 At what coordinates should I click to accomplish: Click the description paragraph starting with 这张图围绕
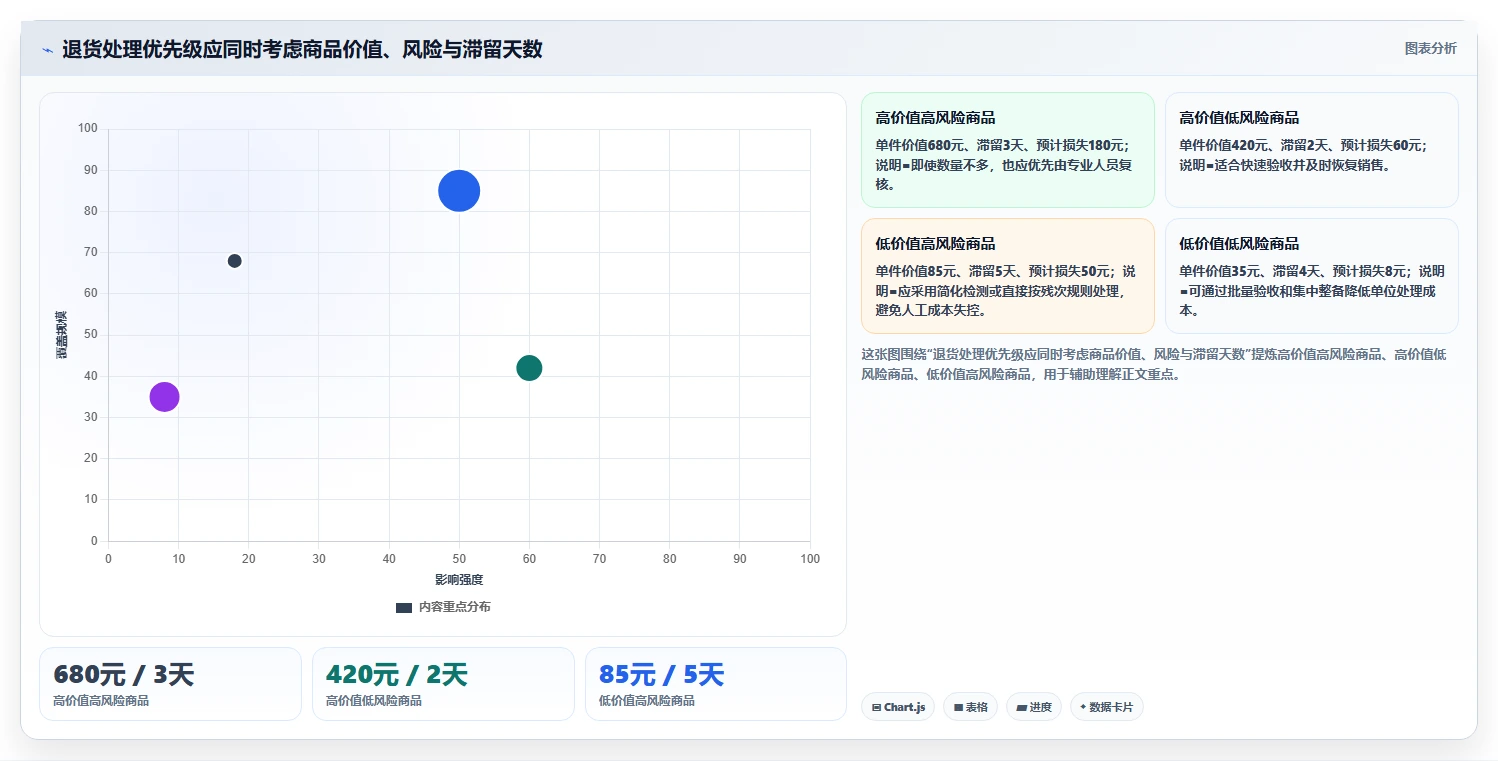tap(1154, 364)
